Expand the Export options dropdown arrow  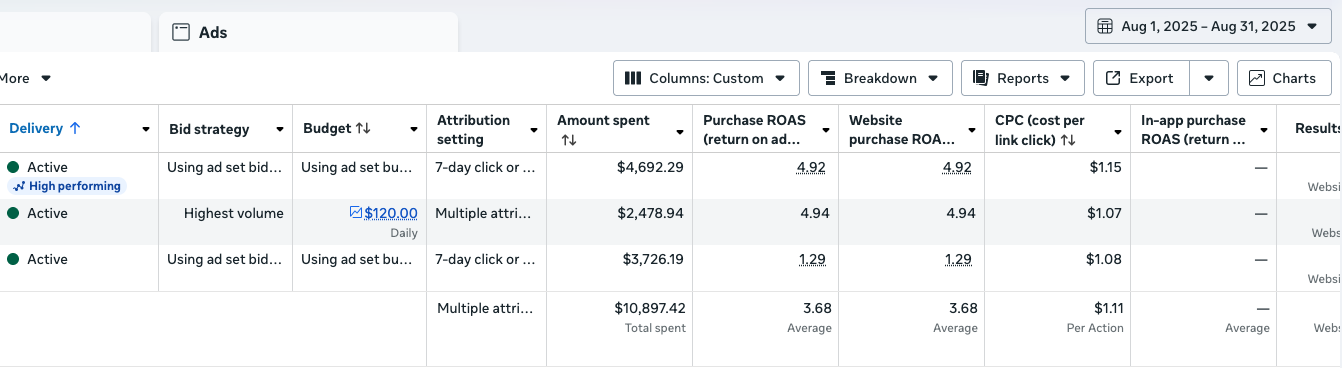[x=1209, y=78]
